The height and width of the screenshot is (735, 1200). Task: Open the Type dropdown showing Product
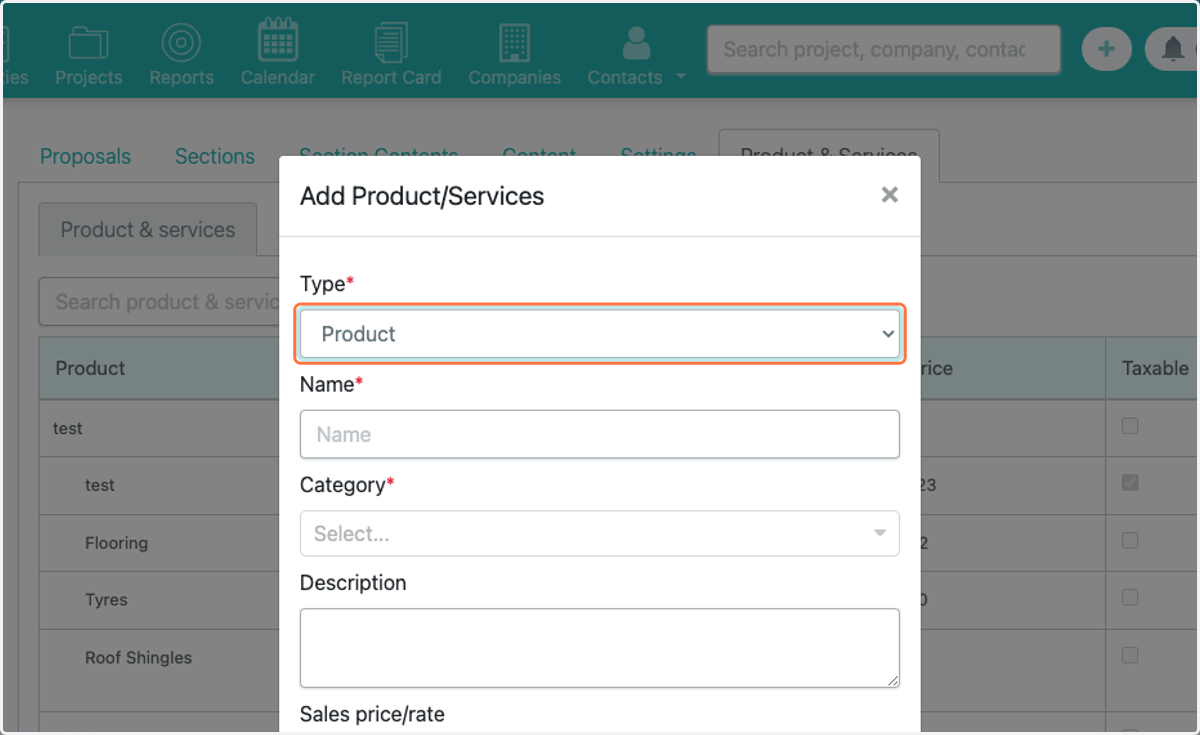[600, 334]
